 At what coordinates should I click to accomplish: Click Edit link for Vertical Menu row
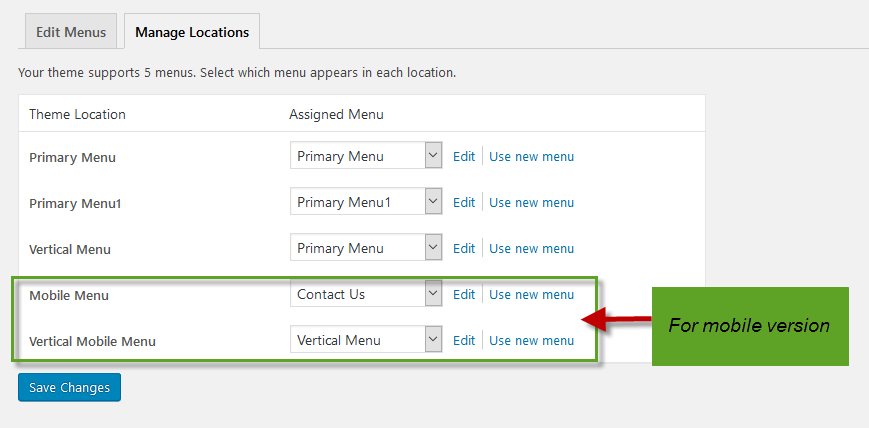click(x=464, y=248)
